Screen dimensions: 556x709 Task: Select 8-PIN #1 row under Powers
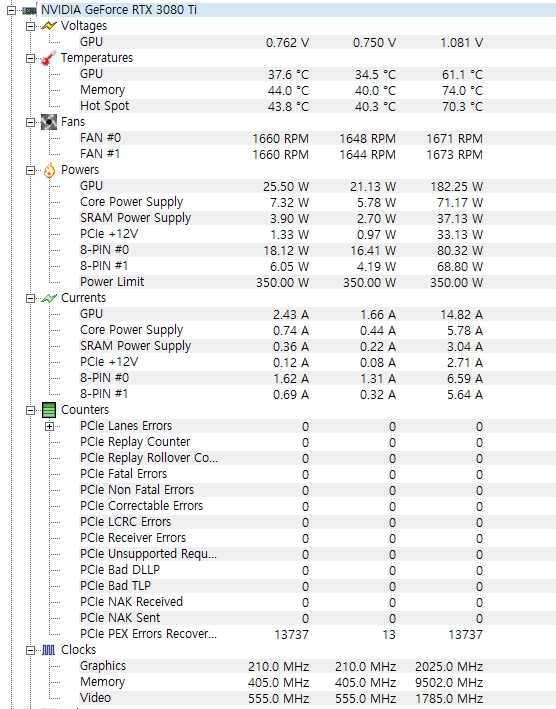tap(317, 266)
